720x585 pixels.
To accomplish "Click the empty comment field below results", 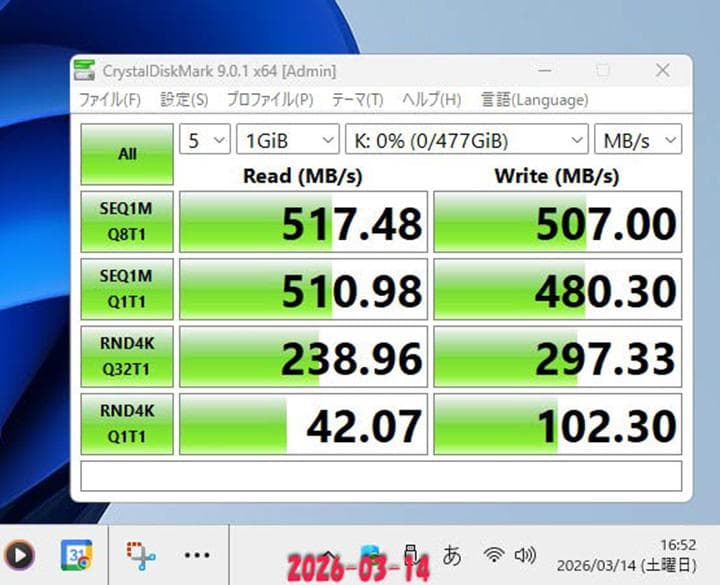I will coord(381,476).
